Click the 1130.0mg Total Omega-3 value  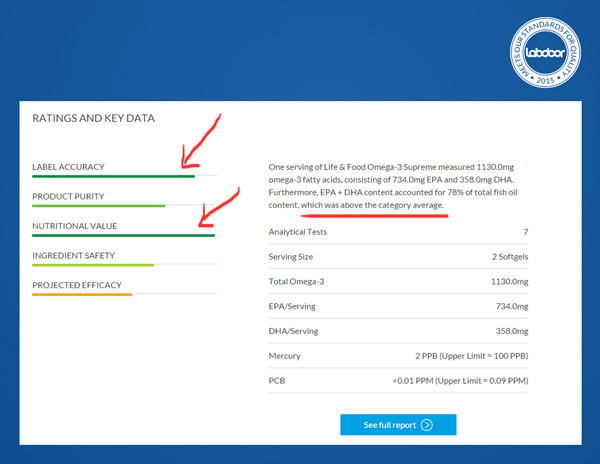point(510,282)
